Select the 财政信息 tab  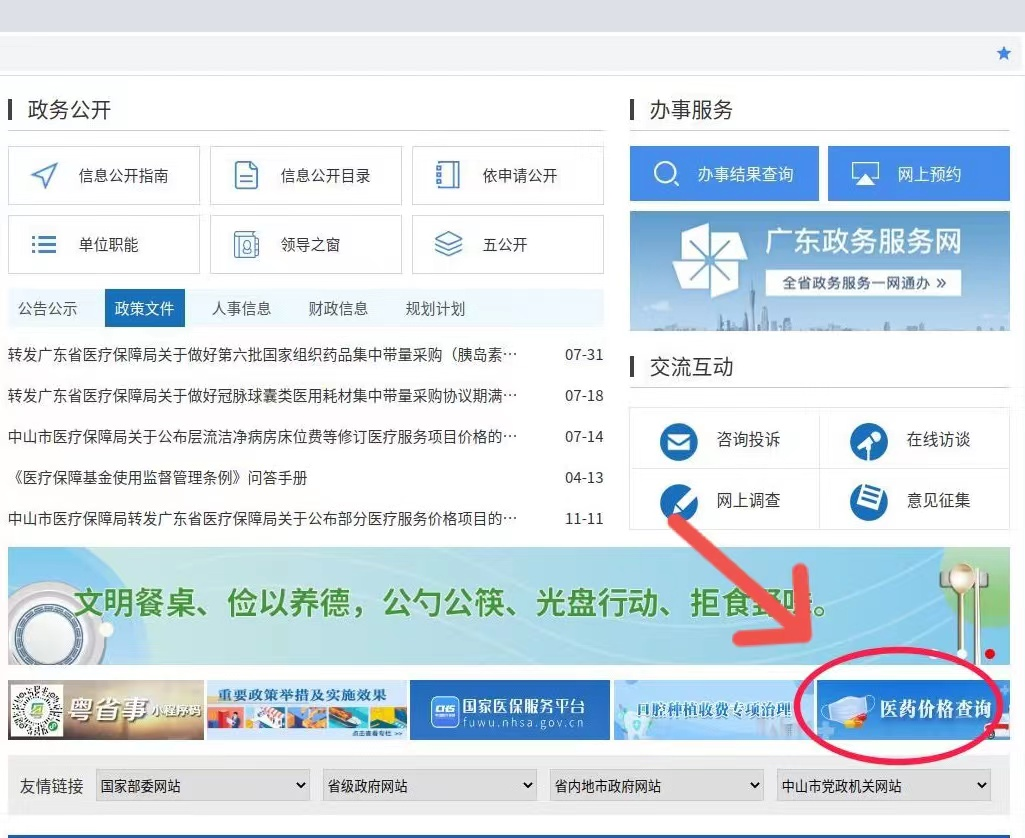point(337,309)
